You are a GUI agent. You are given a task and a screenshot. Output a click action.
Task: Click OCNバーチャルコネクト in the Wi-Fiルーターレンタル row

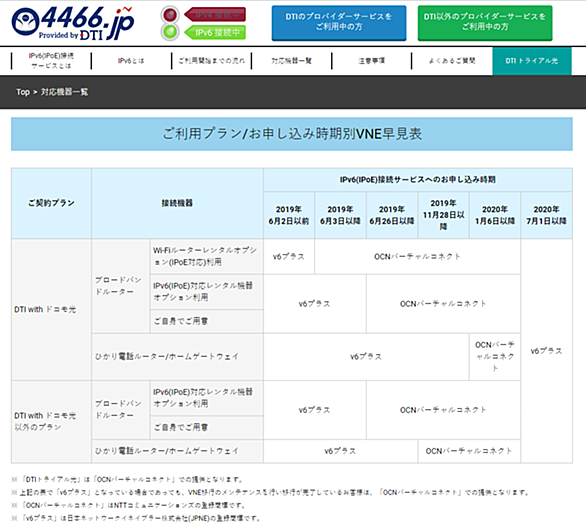tap(417, 257)
